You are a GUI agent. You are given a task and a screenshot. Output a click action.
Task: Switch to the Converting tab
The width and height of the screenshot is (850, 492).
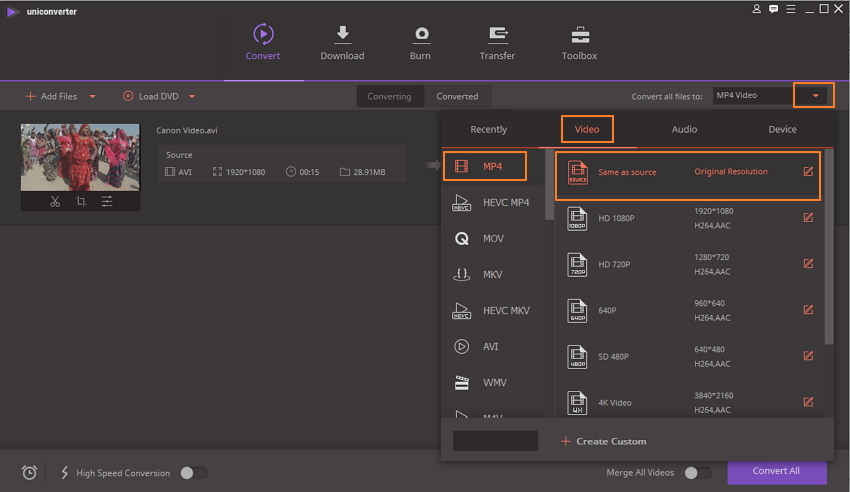click(x=389, y=96)
